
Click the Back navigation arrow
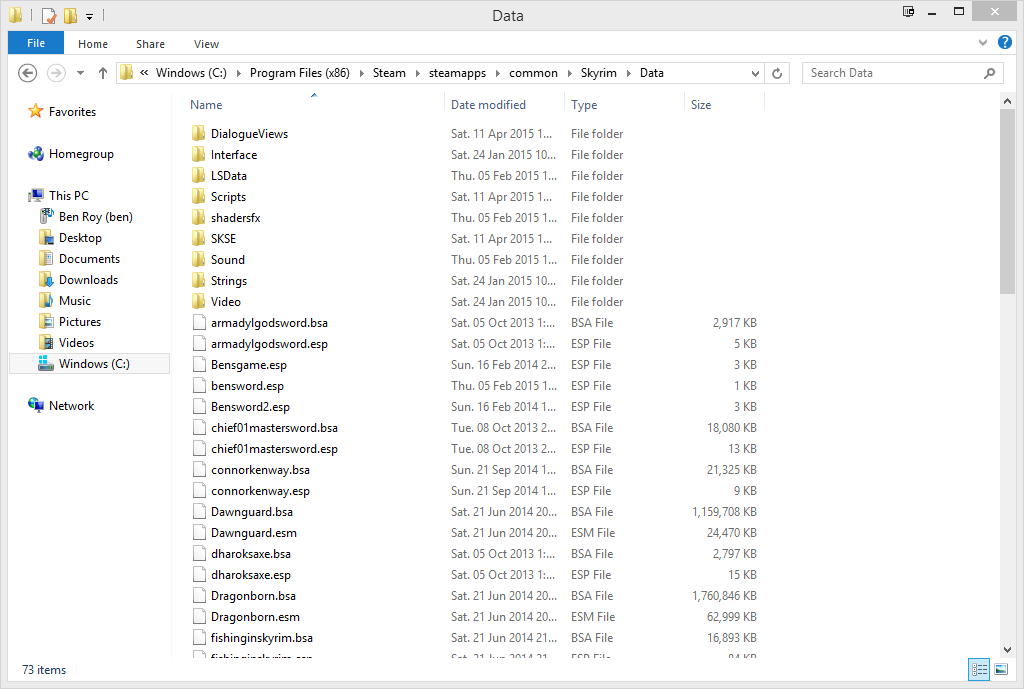coord(28,73)
